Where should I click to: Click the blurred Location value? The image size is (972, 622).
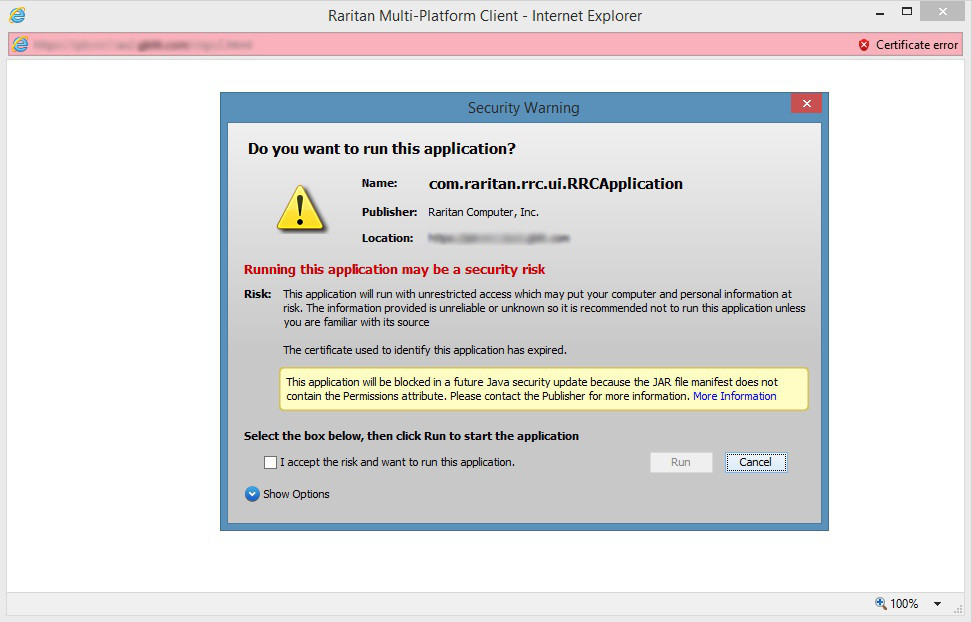498,238
